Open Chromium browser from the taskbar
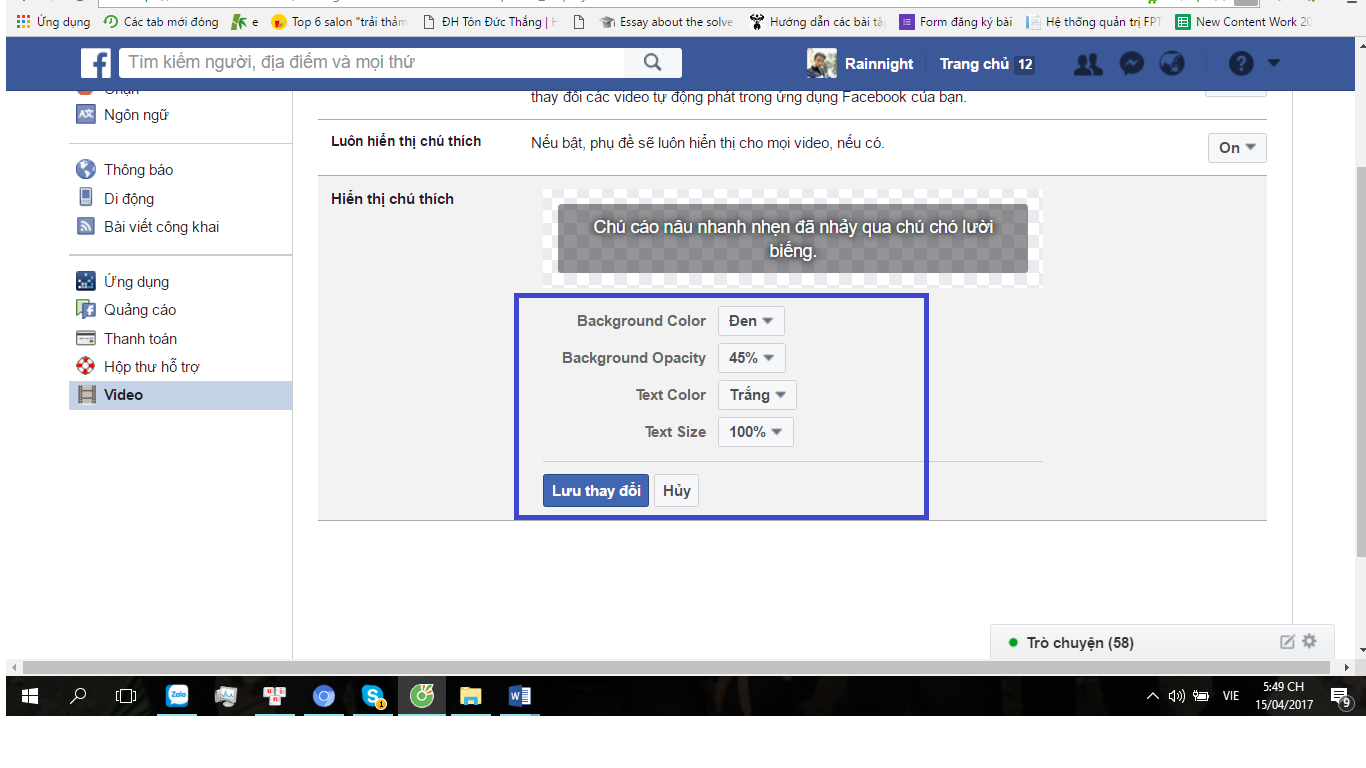 pyautogui.click(x=324, y=696)
